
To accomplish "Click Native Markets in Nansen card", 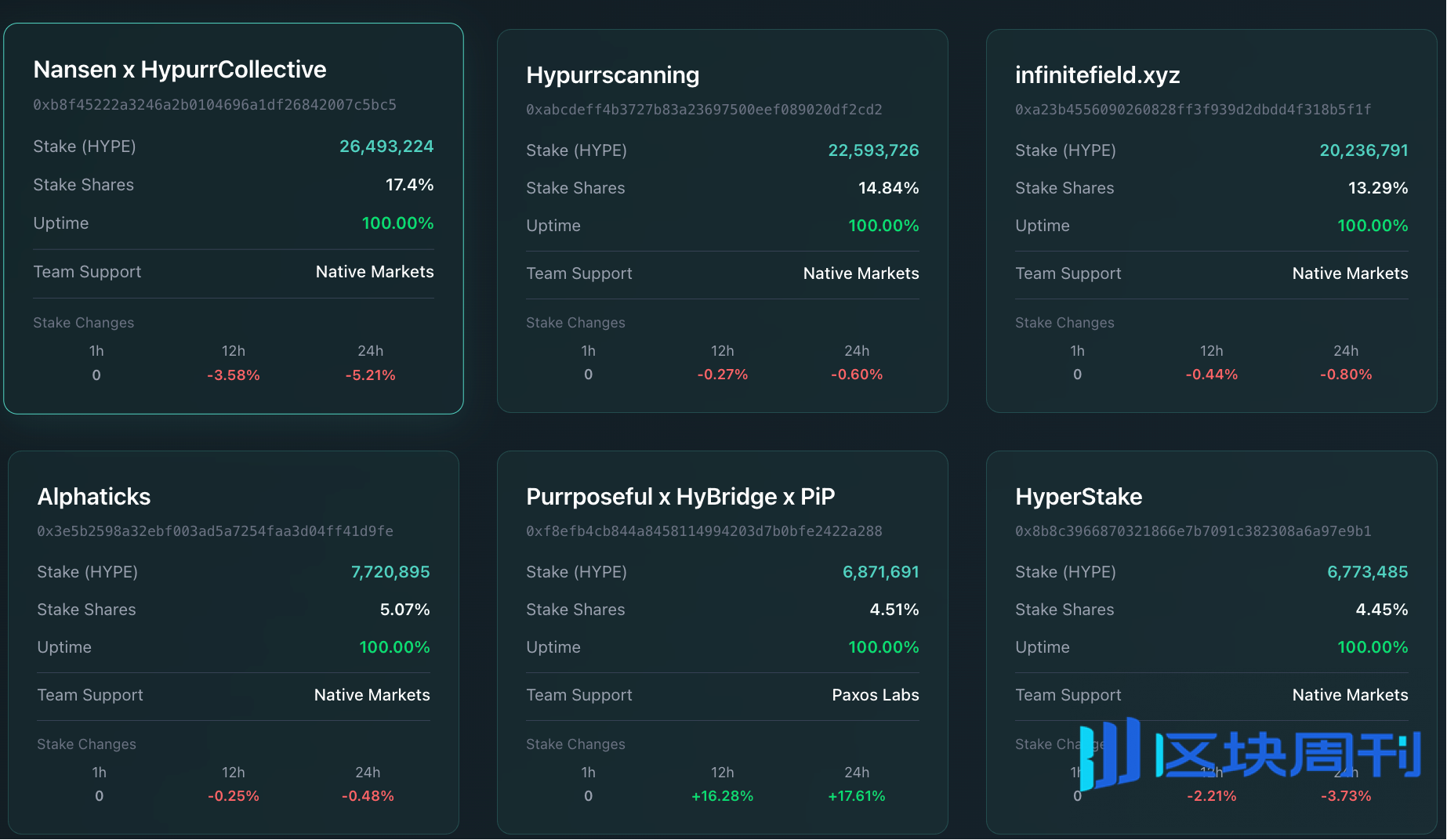I will click(375, 272).
